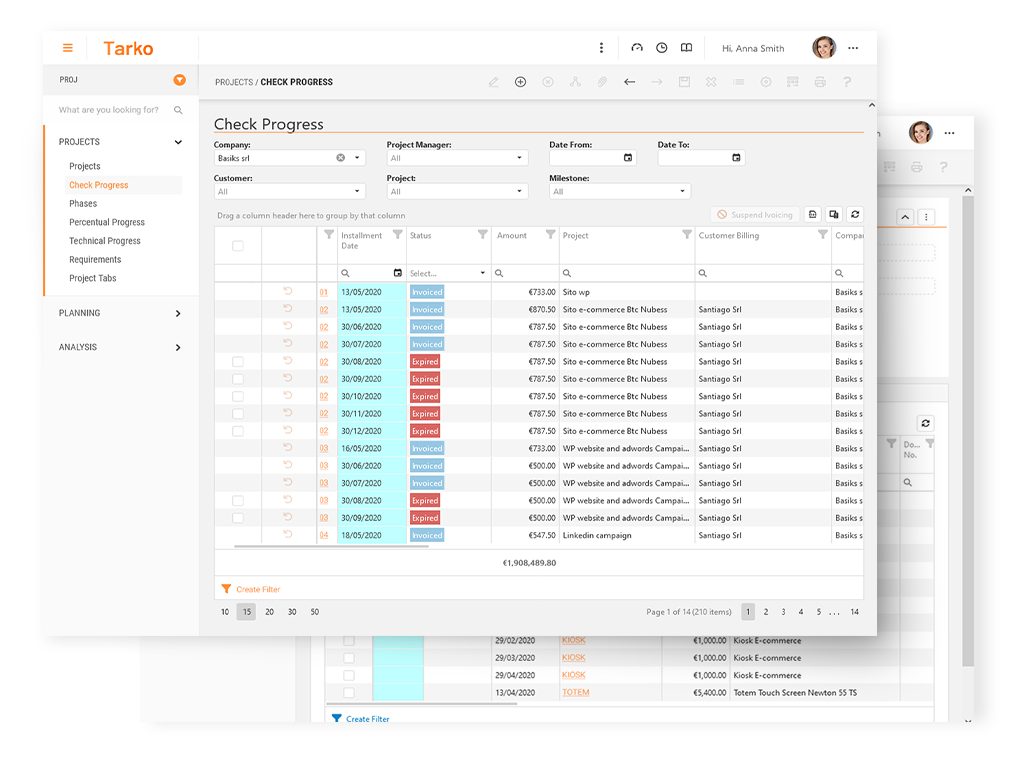Open the Project Manager dropdown
The height and width of the screenshot is (780, 1024).
(x=458, y=158)
